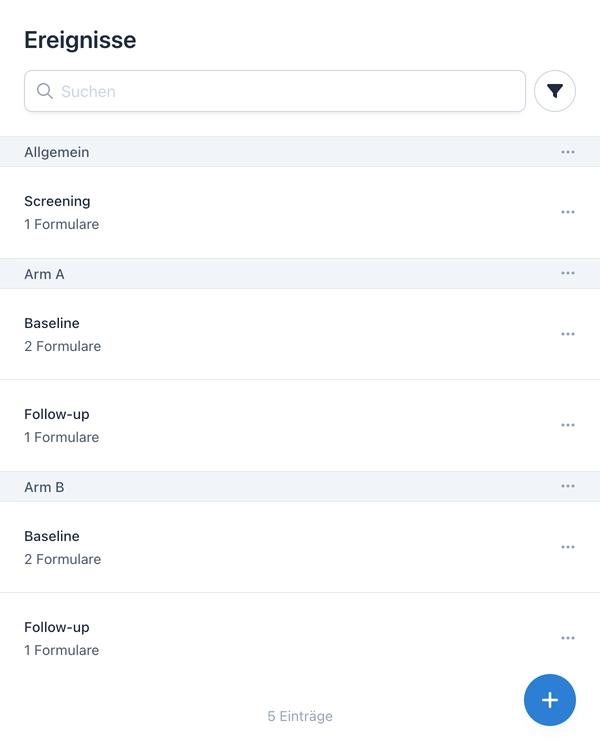Click the Arm B group header
Viewport: 600px width, 750px height.
(x=250, y=487)
